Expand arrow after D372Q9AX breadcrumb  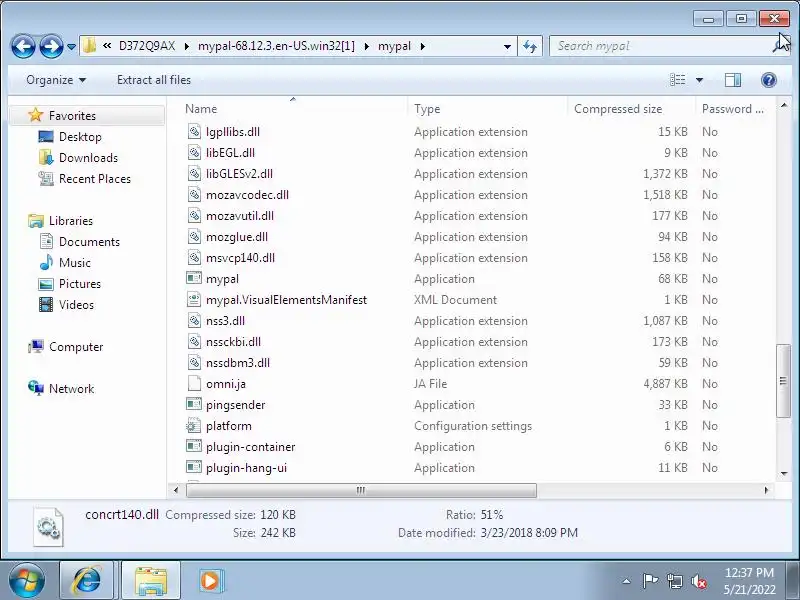coord(187,46)
